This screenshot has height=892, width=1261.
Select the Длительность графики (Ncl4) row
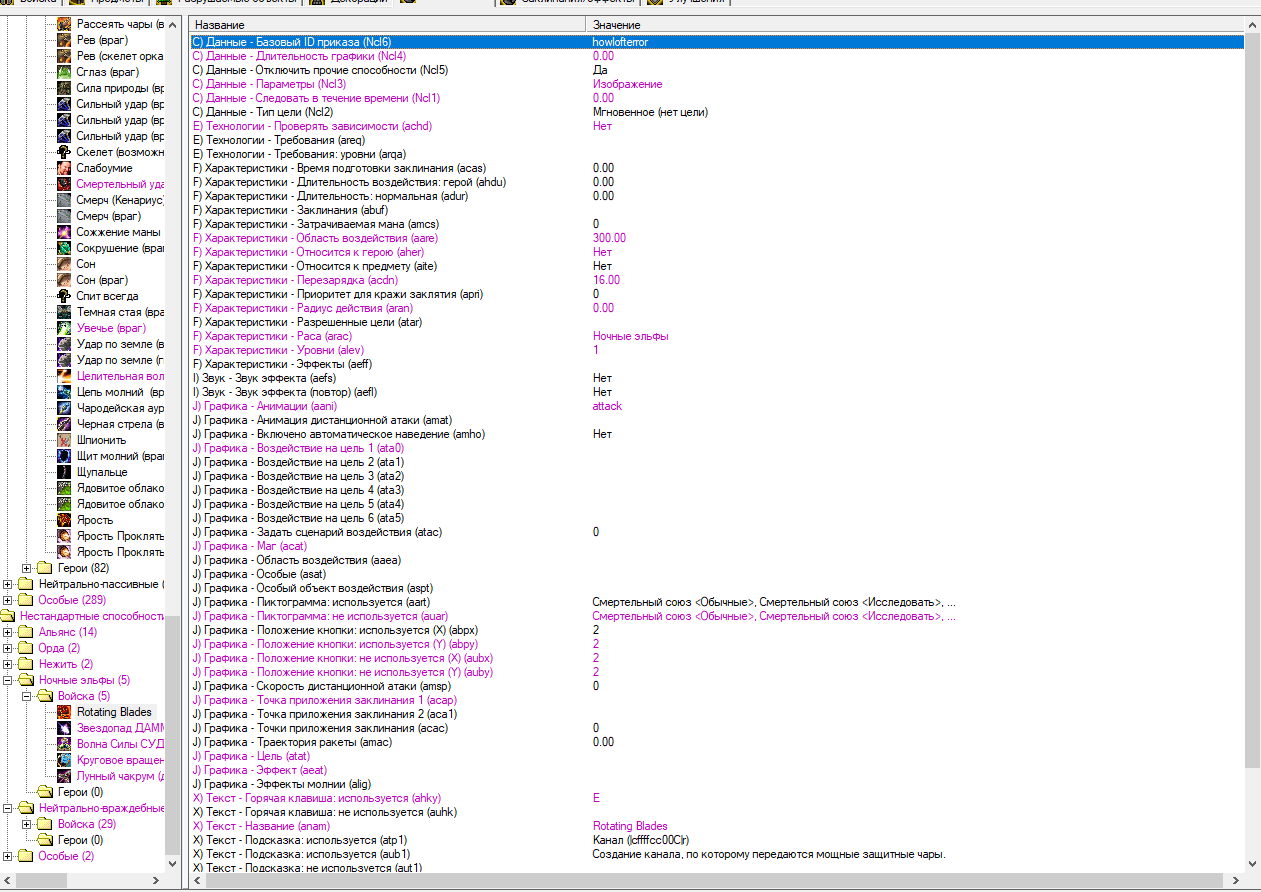pyautogui.click(x=717, y=56)
